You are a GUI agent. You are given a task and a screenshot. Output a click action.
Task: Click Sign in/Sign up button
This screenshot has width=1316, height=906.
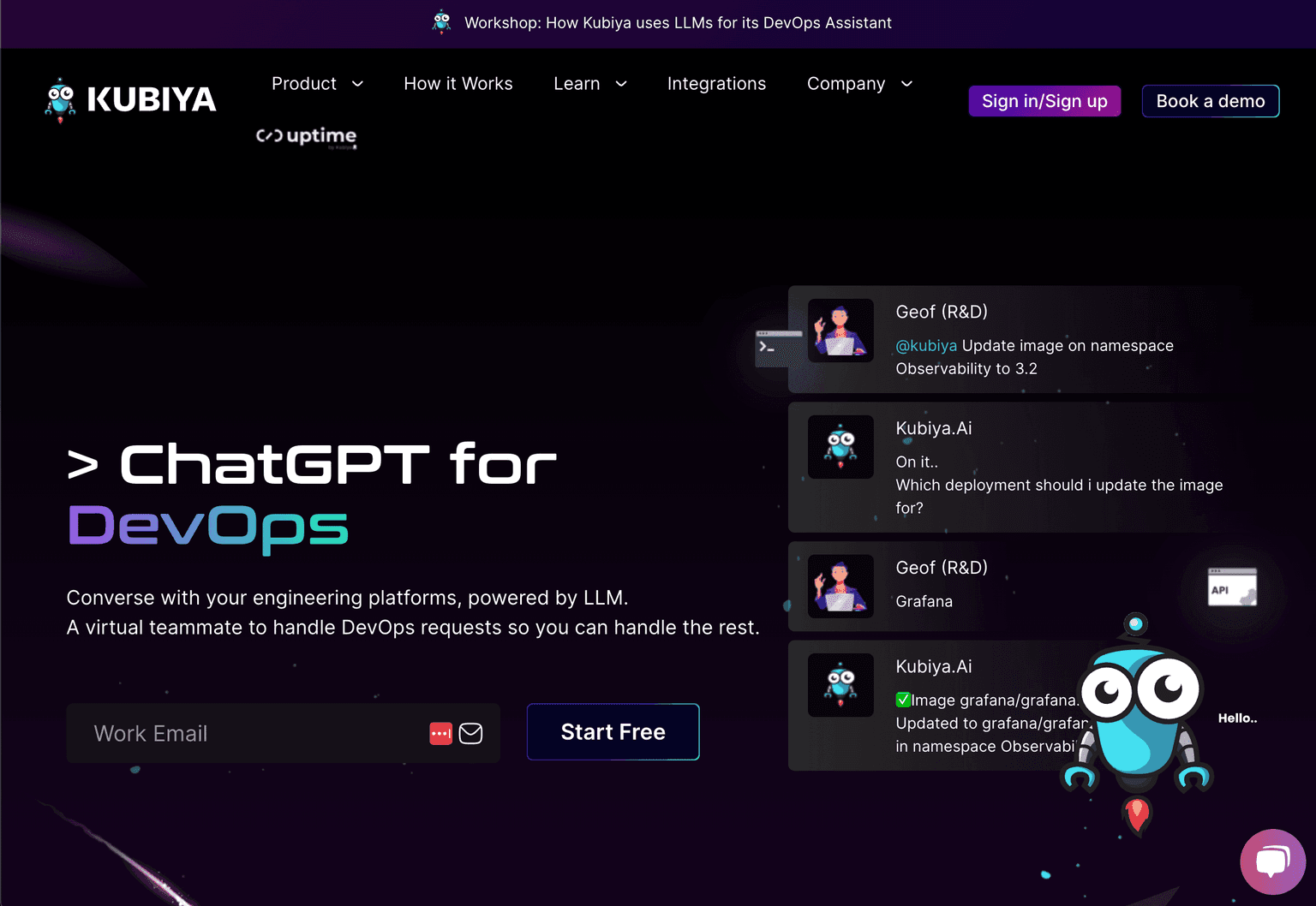pos(1044,101)
